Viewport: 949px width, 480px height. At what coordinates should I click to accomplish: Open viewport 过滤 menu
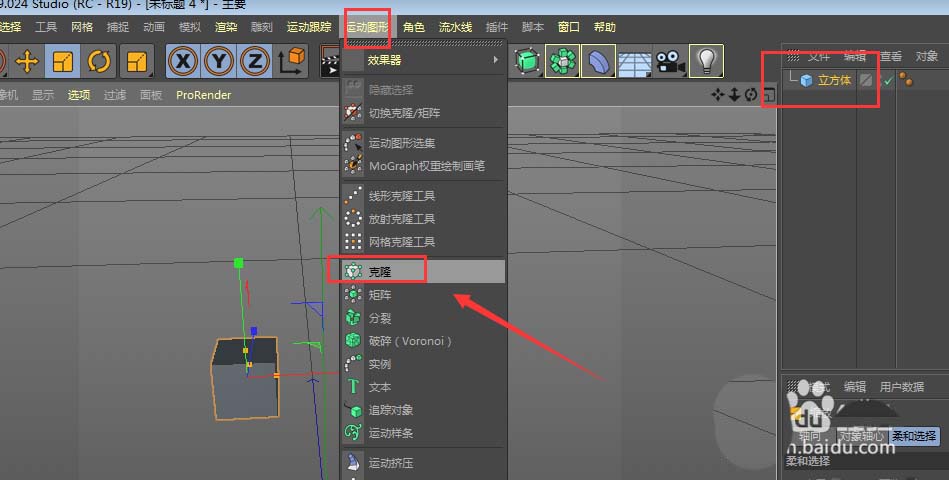pos(114,95)
